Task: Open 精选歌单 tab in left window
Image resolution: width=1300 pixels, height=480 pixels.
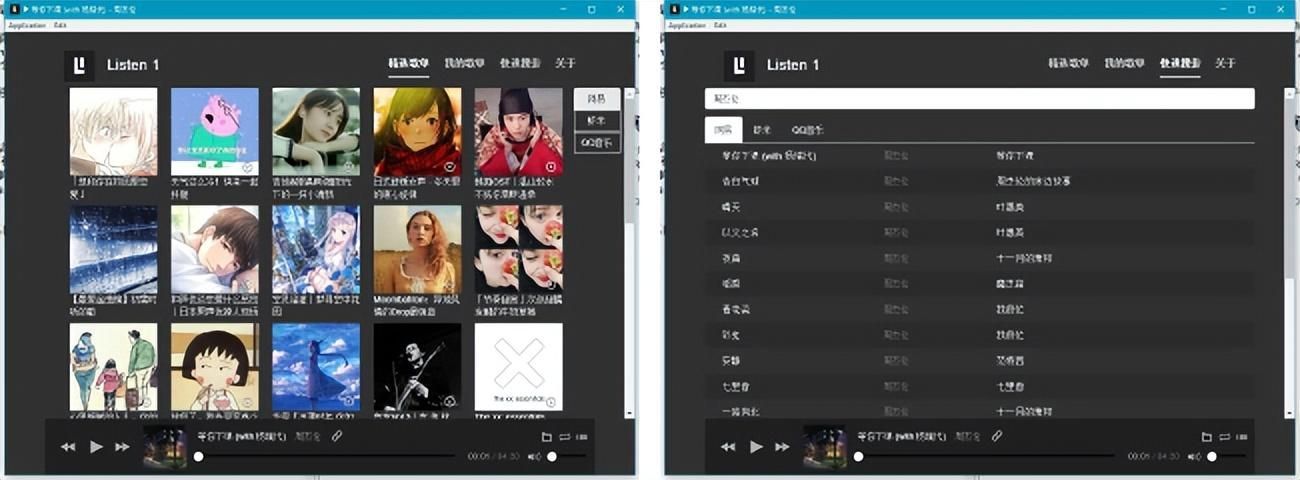Action: point(409,63)
